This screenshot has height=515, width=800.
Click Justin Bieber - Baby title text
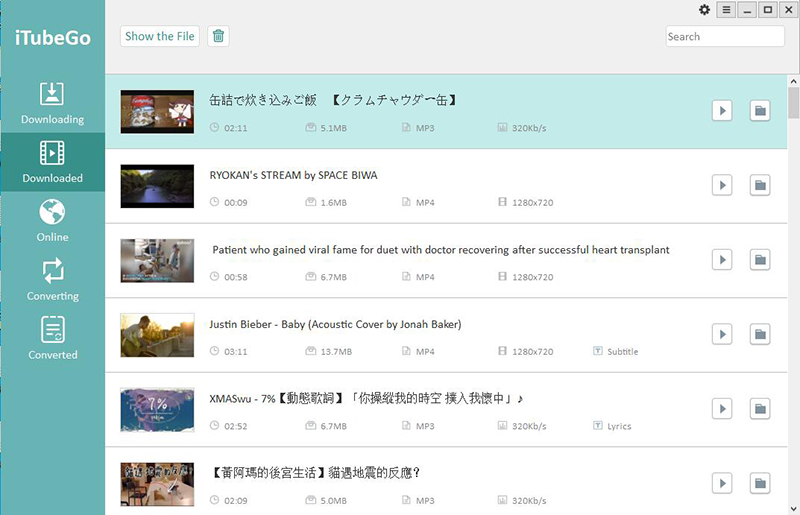[x=335, y=325]
